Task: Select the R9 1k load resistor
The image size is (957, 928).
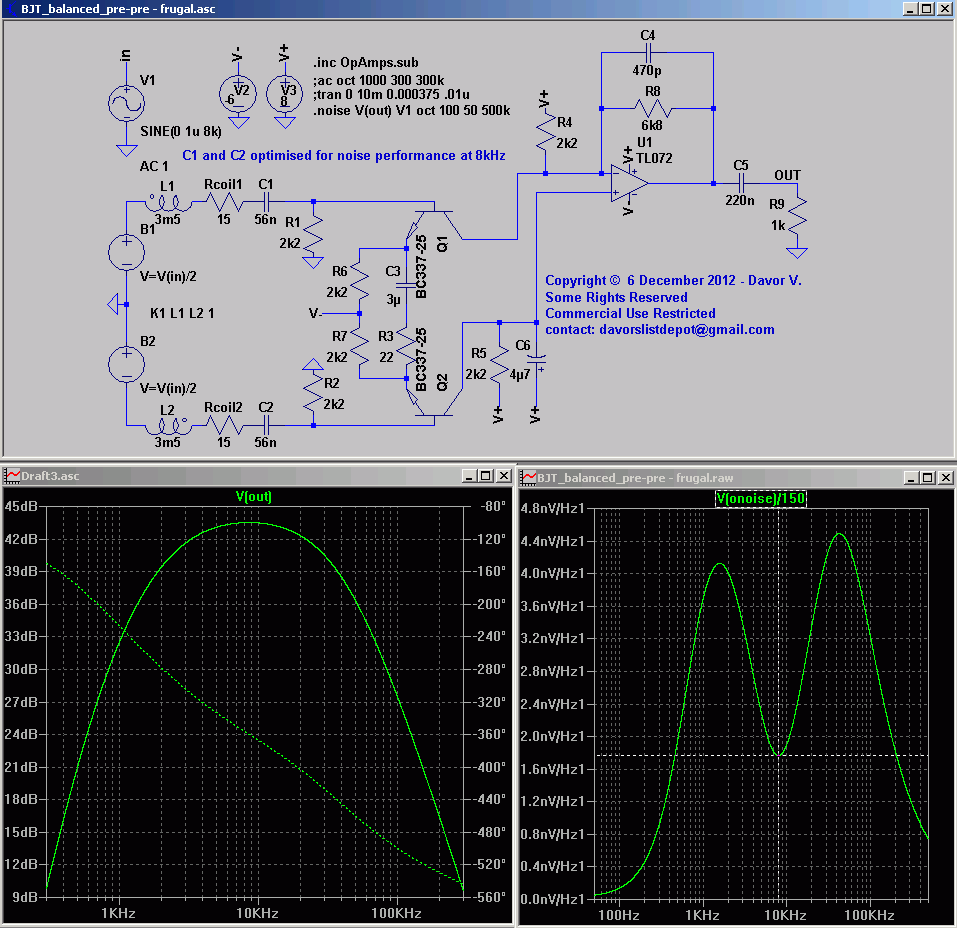Action: click(x=797, y=216)
